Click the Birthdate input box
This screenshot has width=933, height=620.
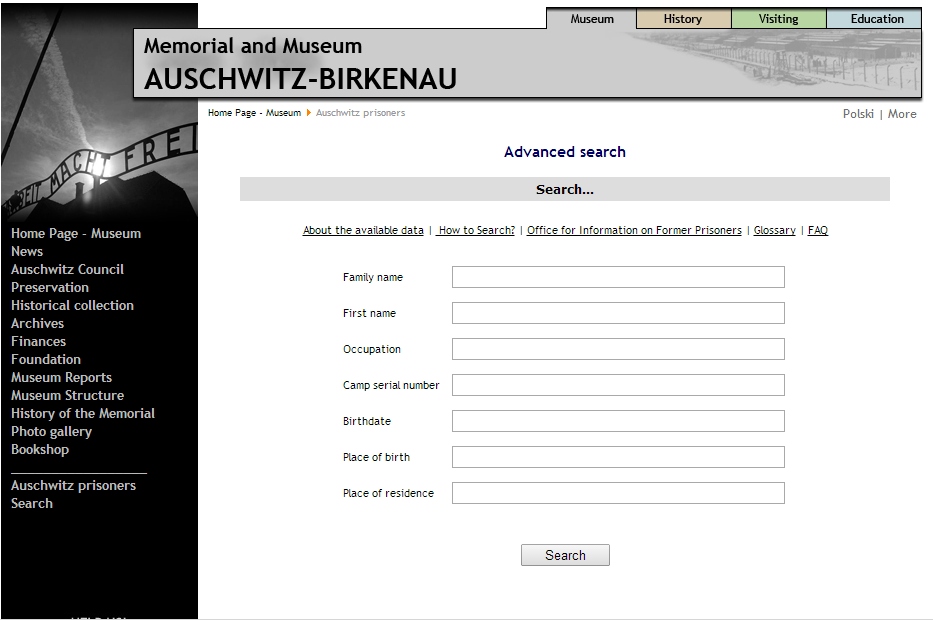coord(618,421)
